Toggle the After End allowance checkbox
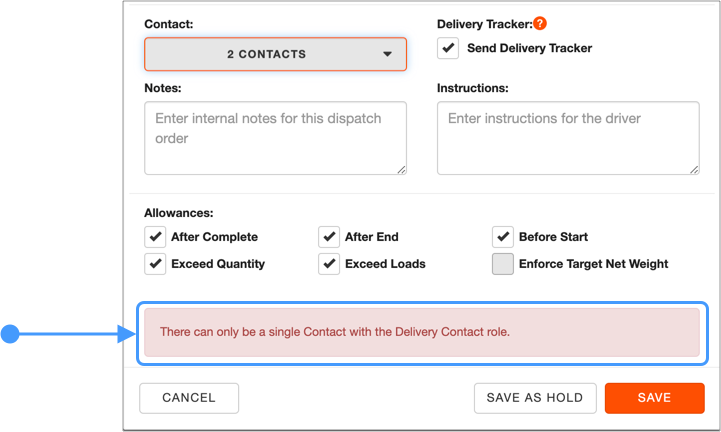 coord(329,237)
